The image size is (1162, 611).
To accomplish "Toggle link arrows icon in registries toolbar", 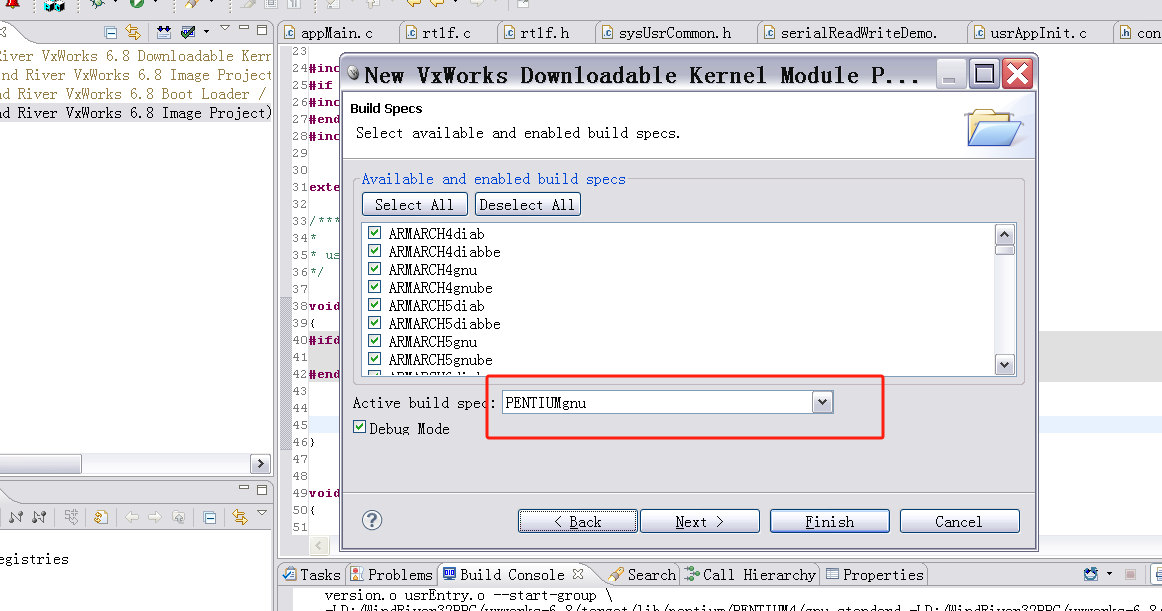I will [x=239, y=517].
